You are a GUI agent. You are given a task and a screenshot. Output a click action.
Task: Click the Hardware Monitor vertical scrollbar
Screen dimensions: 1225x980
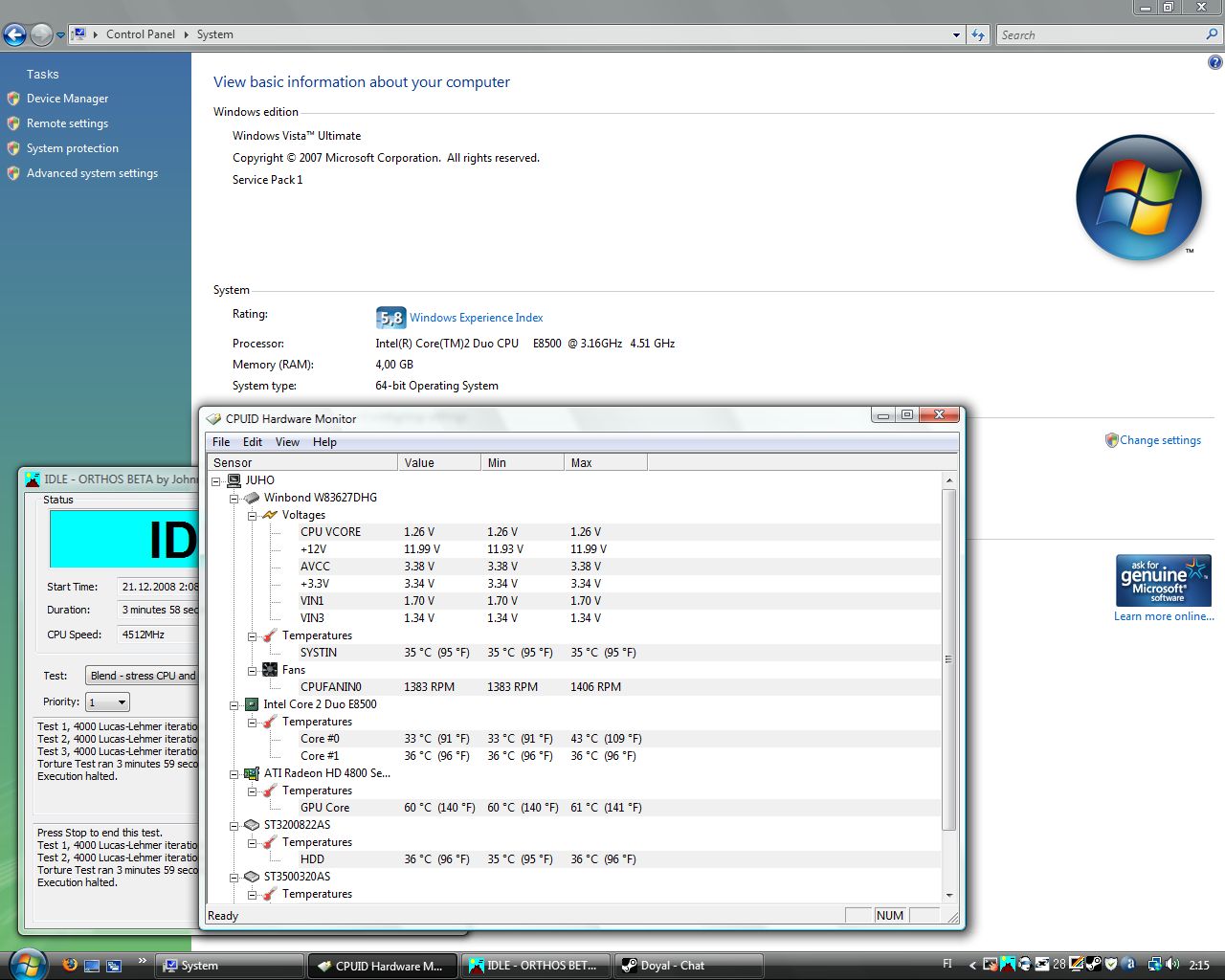948,659
